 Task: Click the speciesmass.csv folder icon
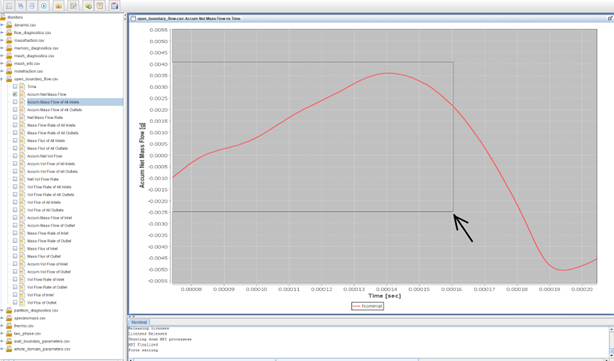click(9, 318)
